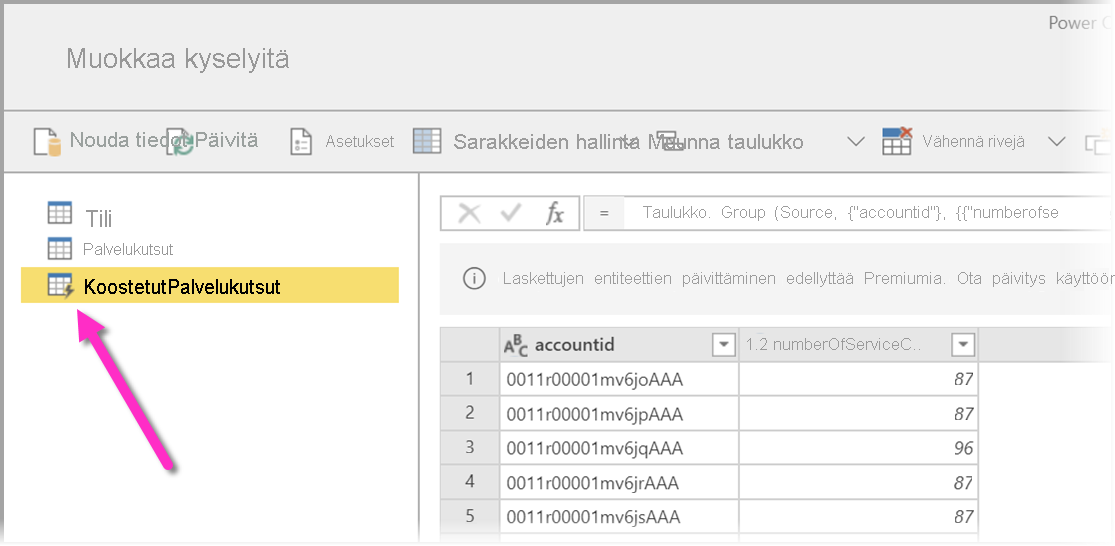Click Päivitä label
Screen dimensions: 1115x546
[x=227, y=140]
